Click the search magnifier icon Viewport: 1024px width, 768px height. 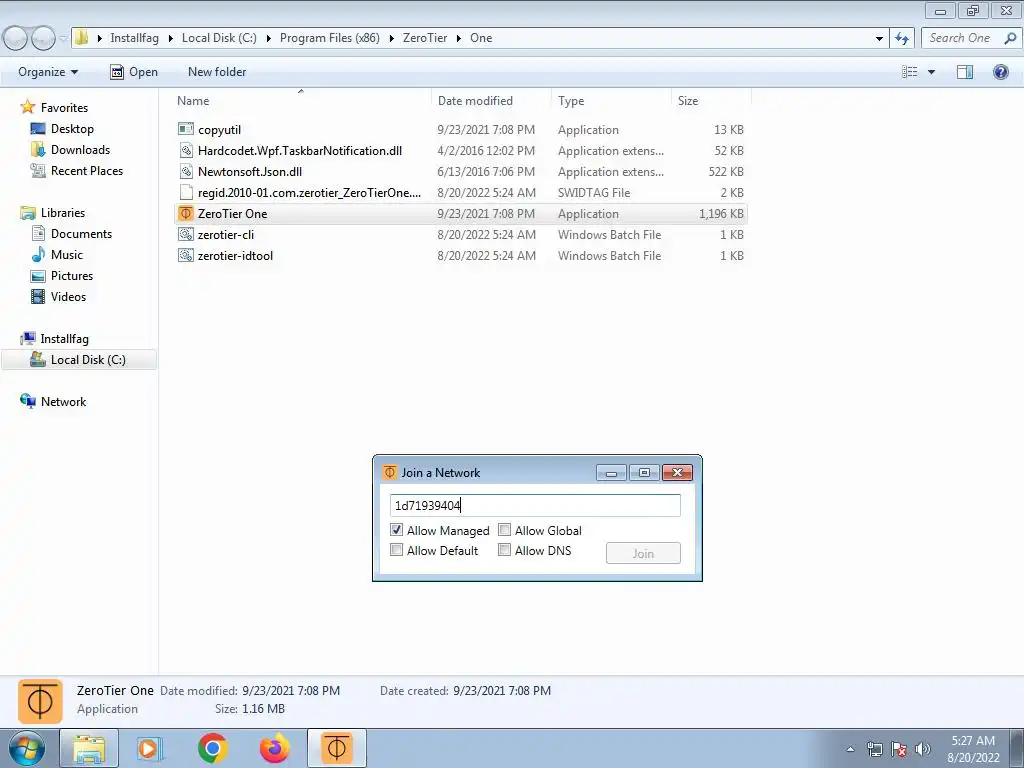tap(1010, 38)
